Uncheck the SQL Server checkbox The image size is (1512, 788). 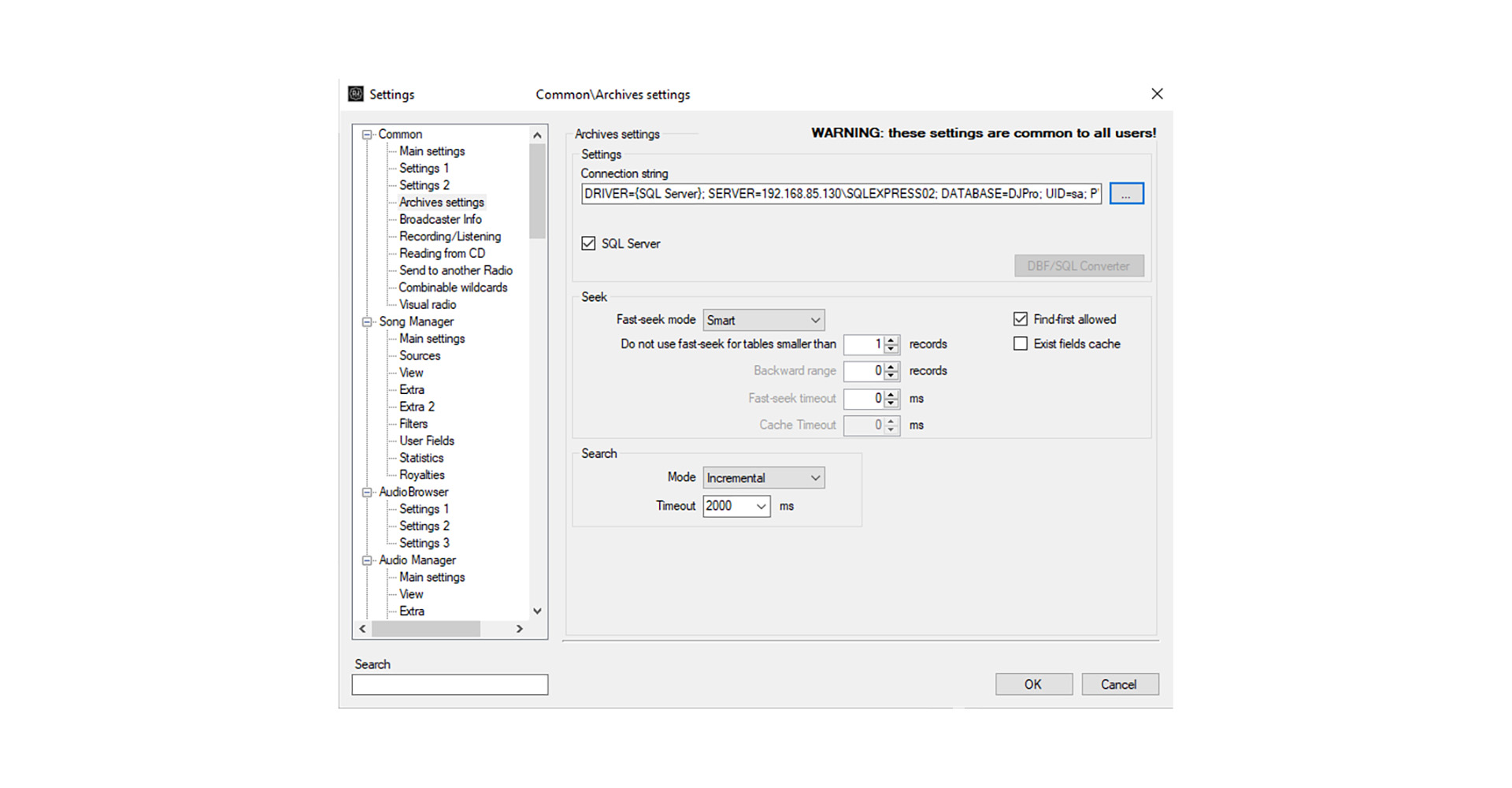pyautogui.click(x=588, y=243)
